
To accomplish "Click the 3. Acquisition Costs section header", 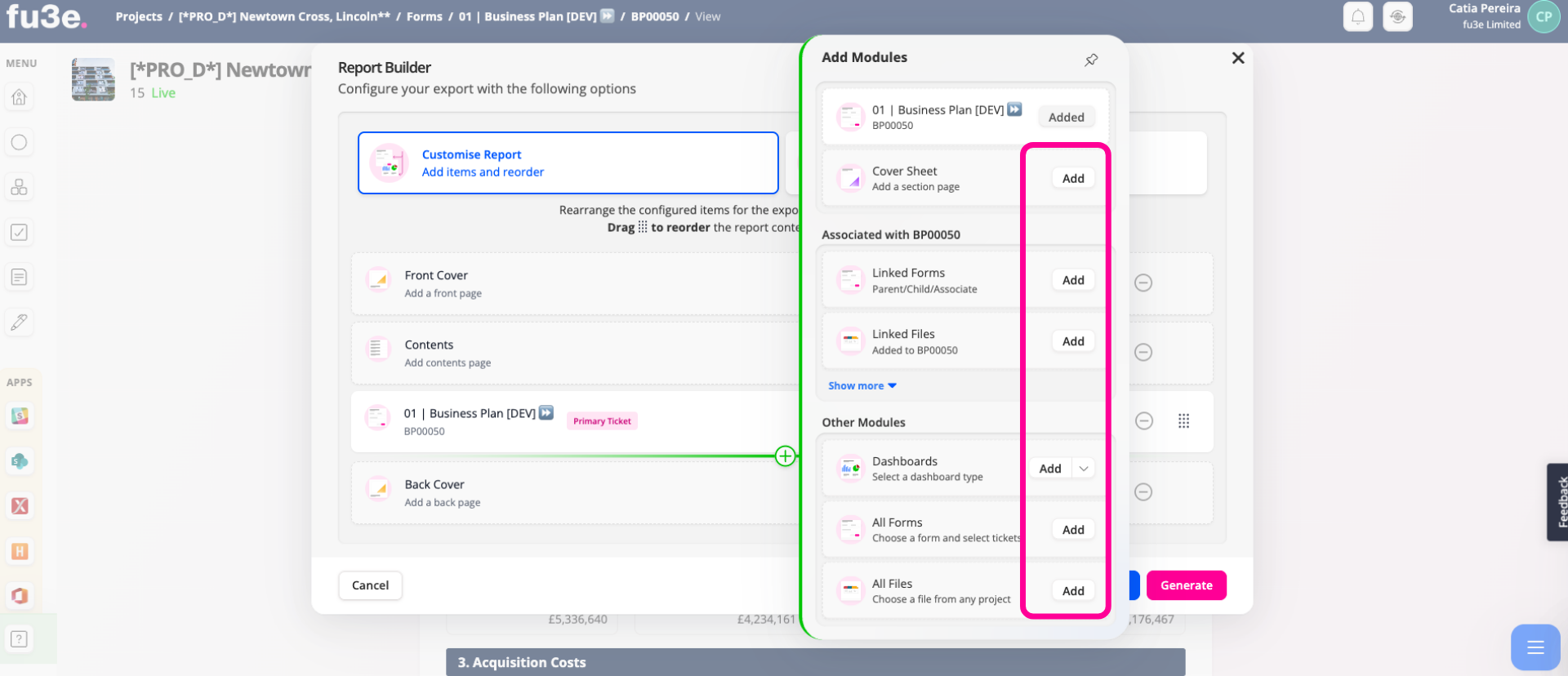I will coord(815,662).
